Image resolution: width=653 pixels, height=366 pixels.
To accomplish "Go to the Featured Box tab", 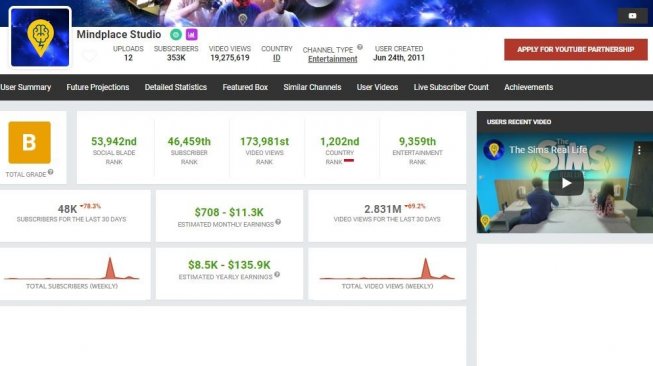I will (245, 87).
